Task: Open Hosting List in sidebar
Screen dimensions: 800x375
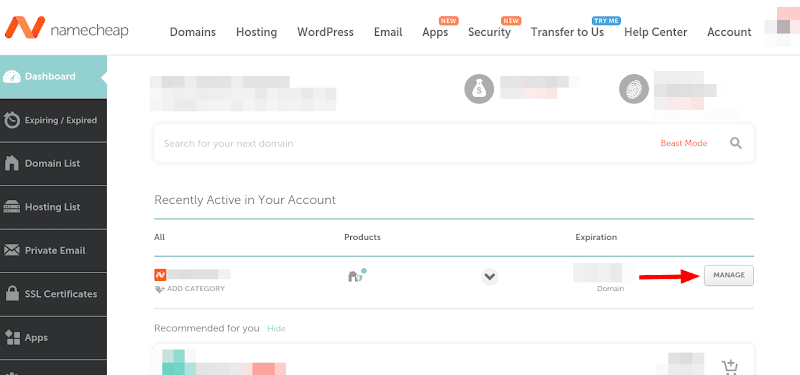Action: (x=53, y=207)
